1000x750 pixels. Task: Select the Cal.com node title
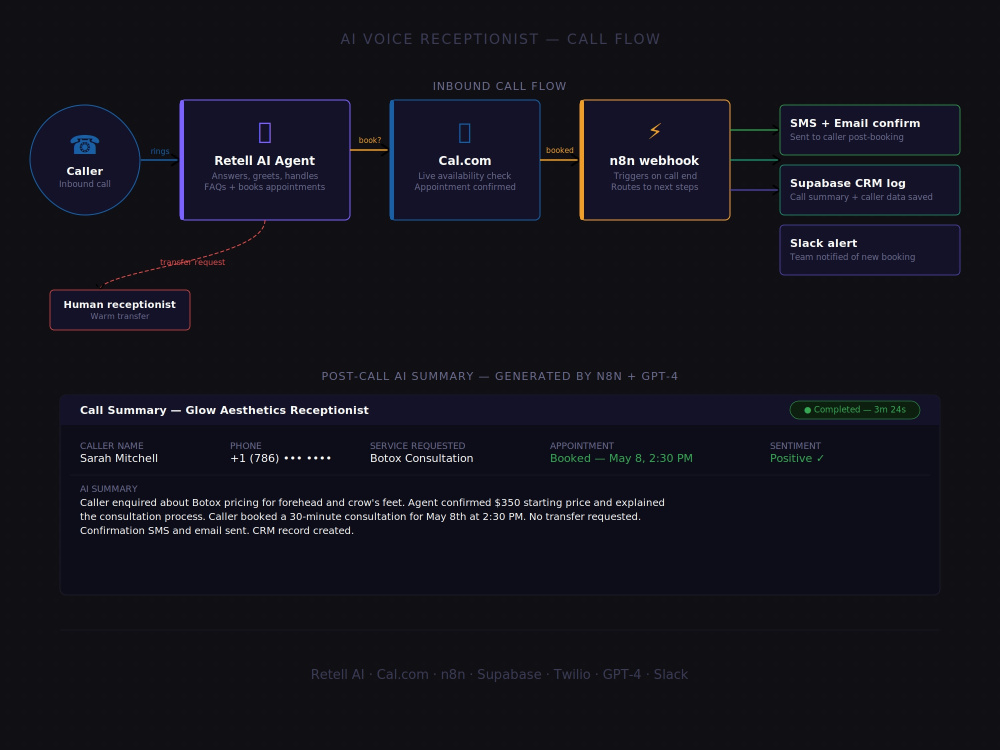click(465, 161)
